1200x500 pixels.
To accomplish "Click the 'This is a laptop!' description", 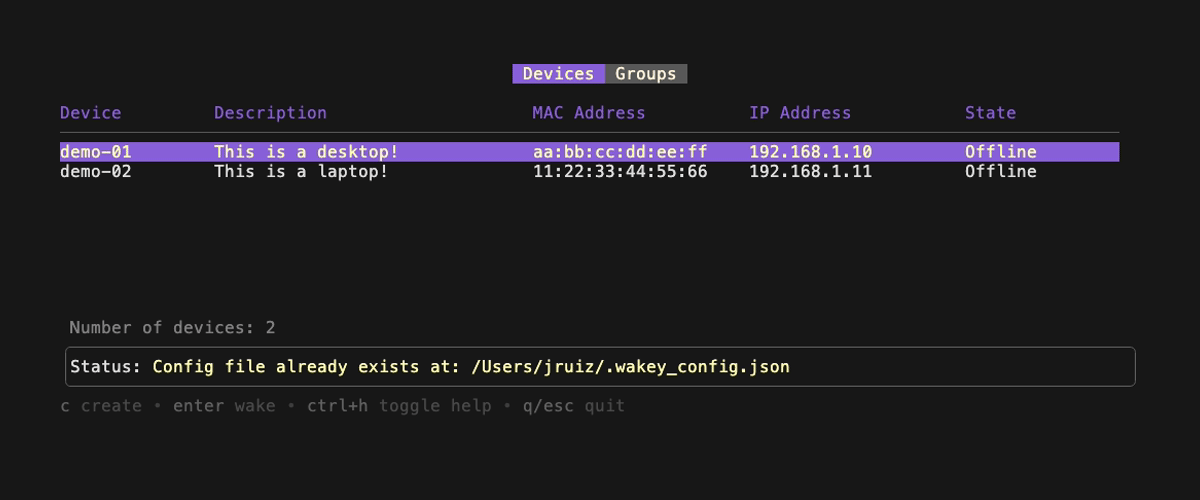I will pyautogui.click(x=301, y=172).
